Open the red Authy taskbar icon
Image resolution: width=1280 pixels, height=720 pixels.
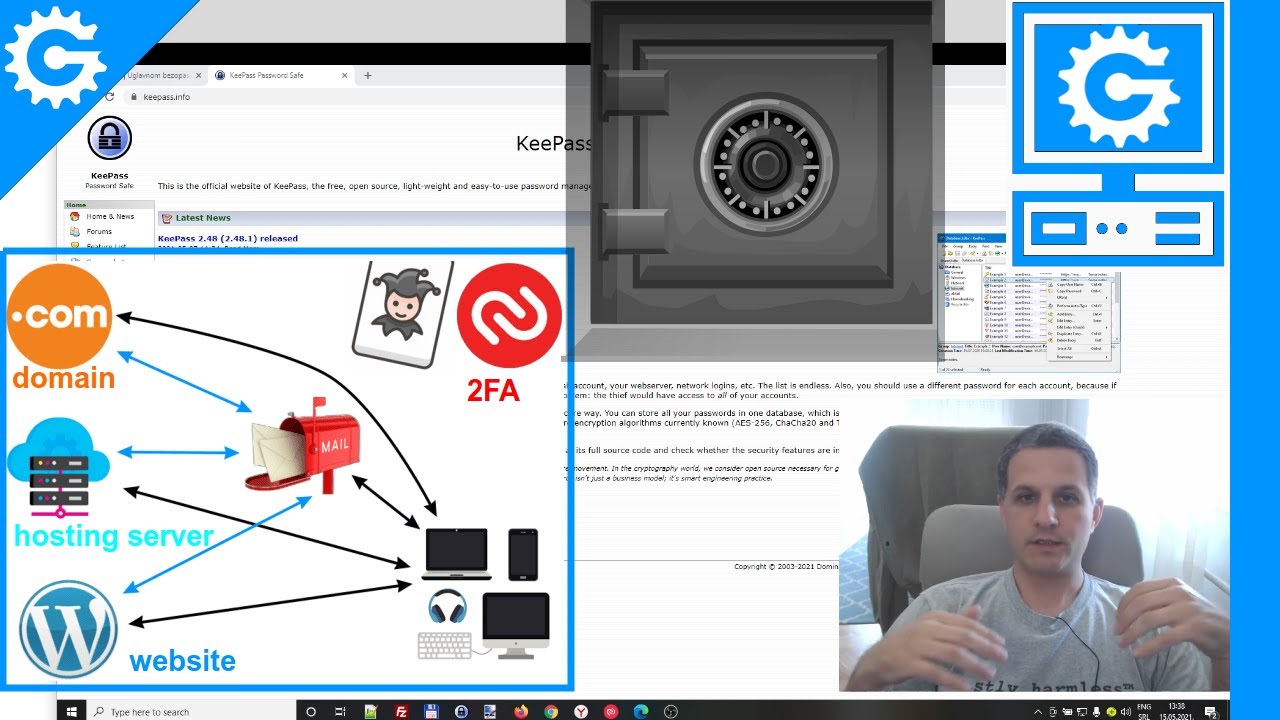tap(611, 711)
